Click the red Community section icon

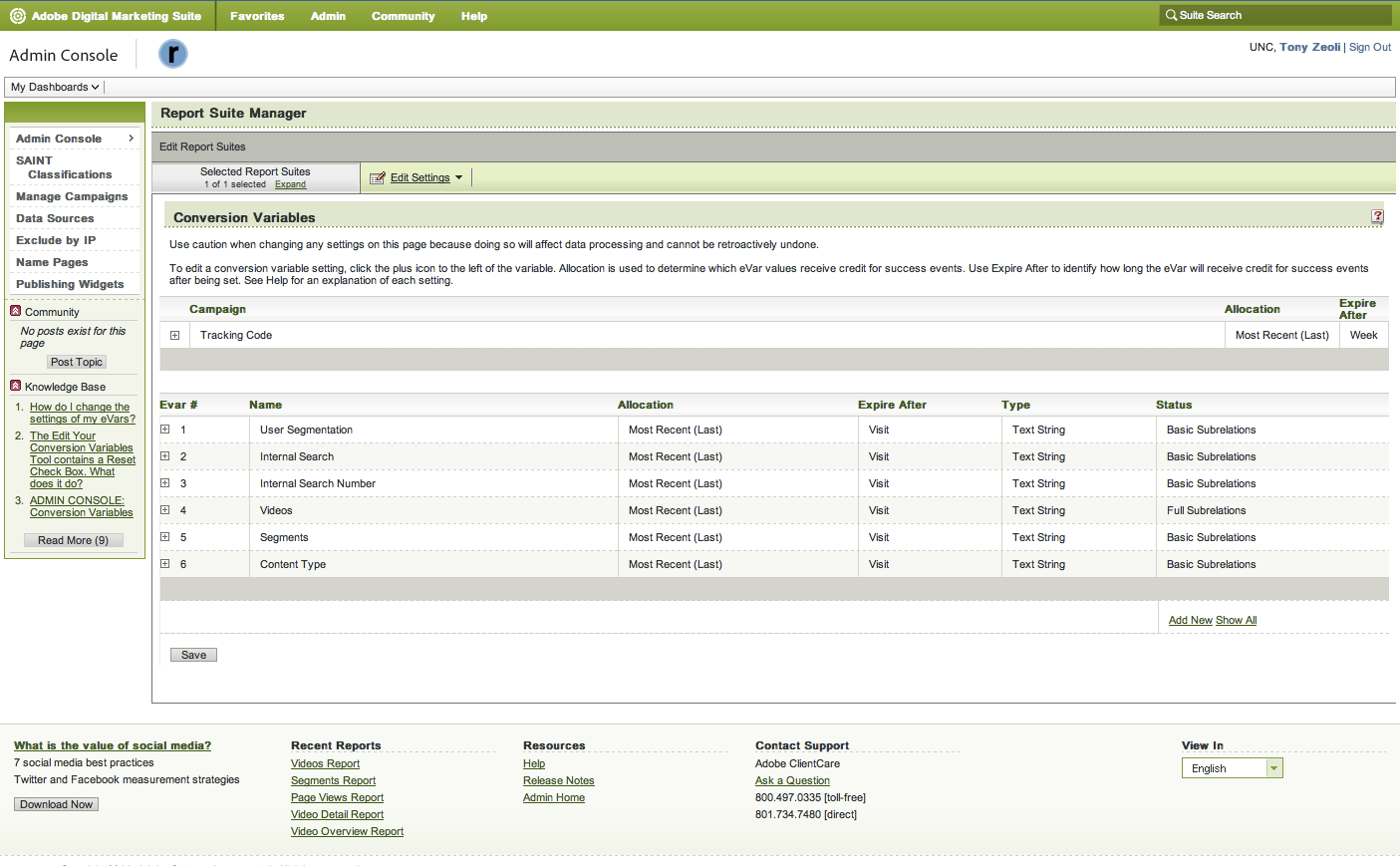click(x=16, y=311)
